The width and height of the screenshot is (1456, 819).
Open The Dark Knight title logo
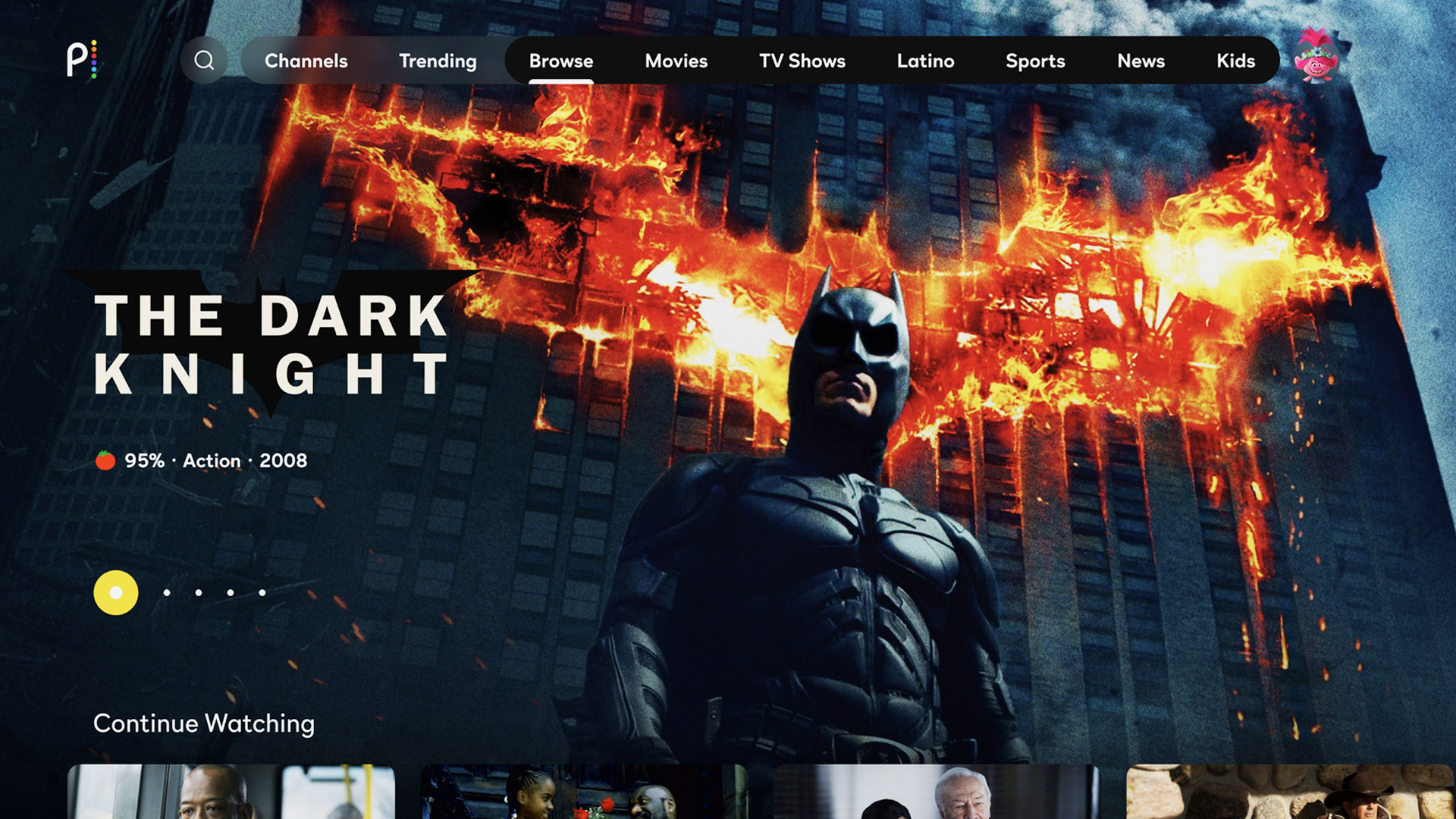[x=271, y=344]
